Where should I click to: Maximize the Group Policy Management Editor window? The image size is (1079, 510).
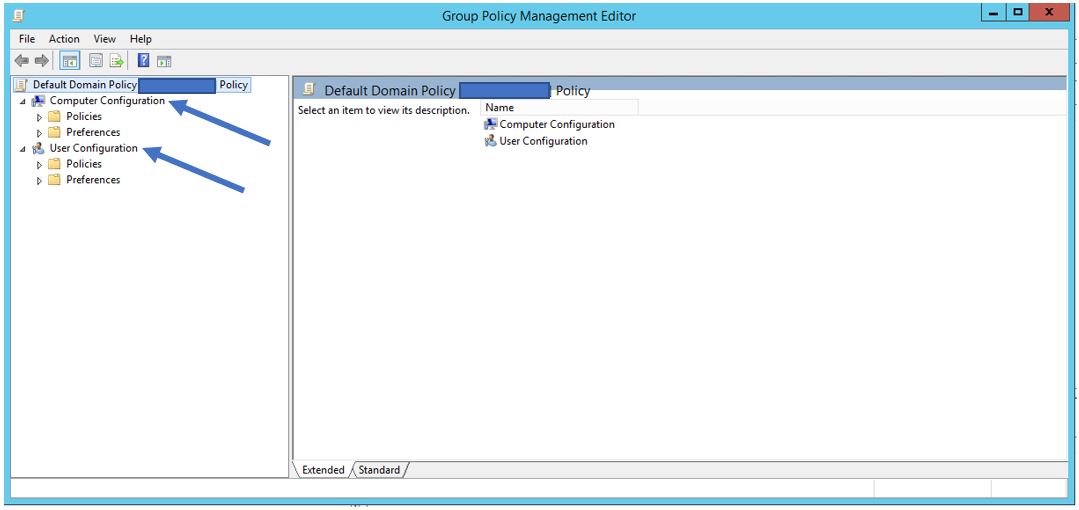click(1017, 13)
